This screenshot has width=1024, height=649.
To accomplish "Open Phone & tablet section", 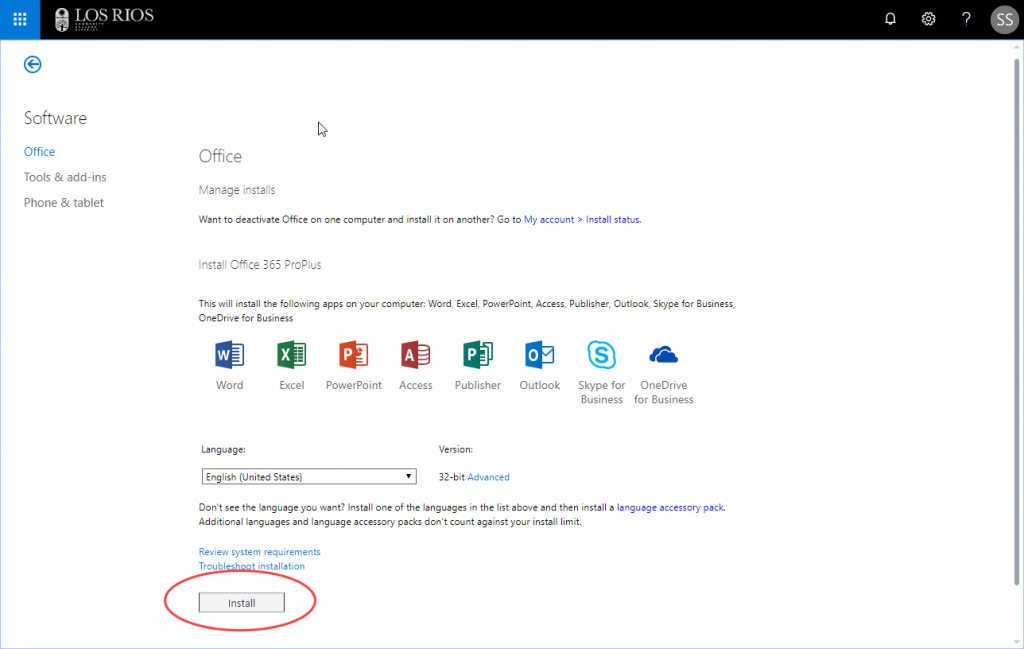I will click(64, 202).
